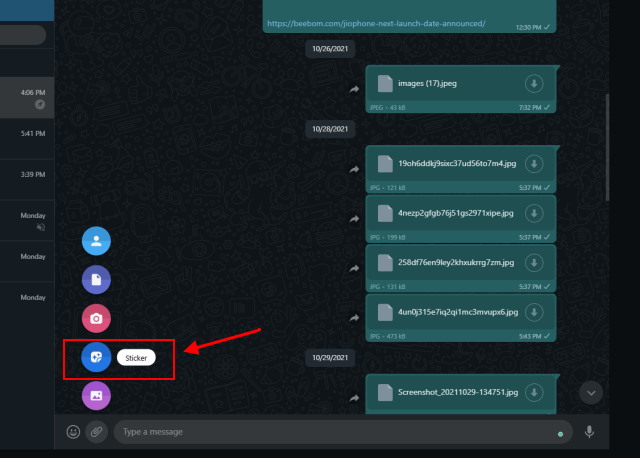The width and height of the screenshot is (640, 458).
Task: Download images (17).jpeg file
Action: pyautogui.click(x=534, y=84)
